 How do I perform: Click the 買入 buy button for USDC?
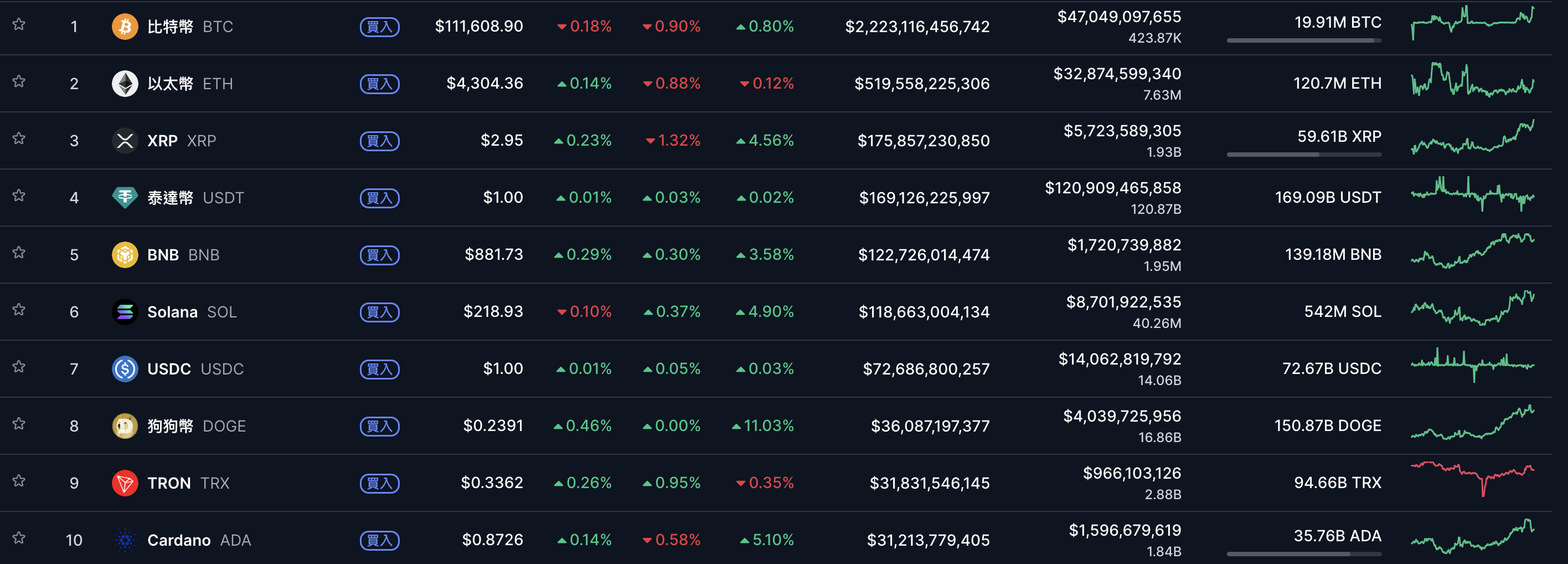click(x=379, y=369)
